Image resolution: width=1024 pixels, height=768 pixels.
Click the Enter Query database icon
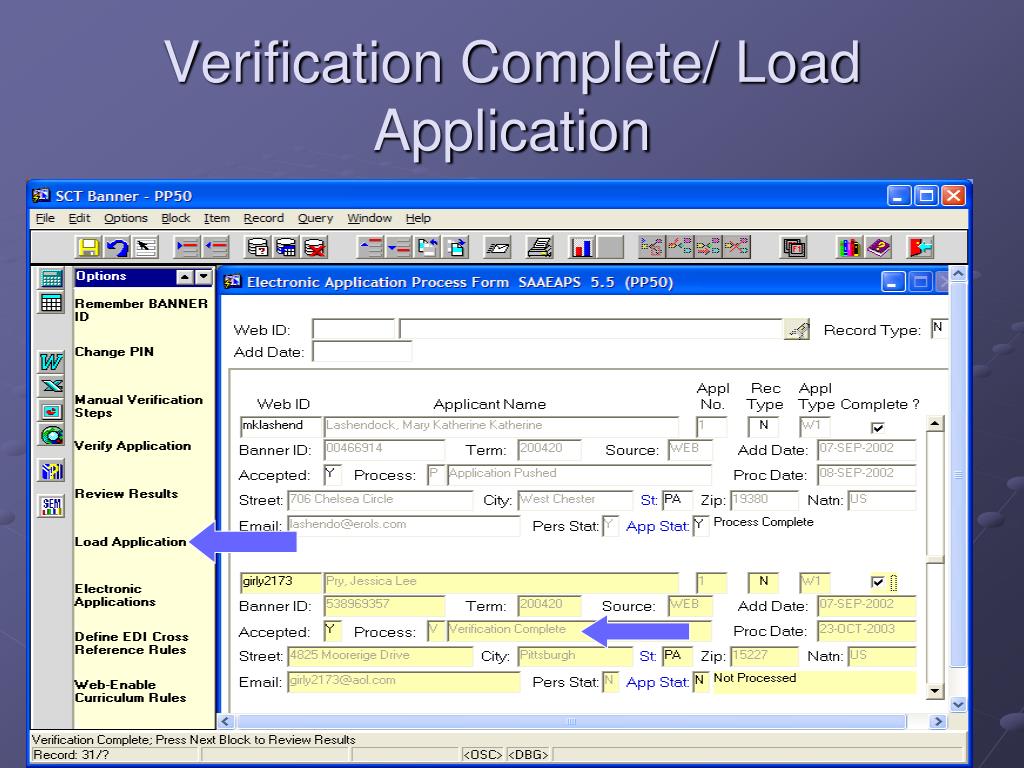257,248
